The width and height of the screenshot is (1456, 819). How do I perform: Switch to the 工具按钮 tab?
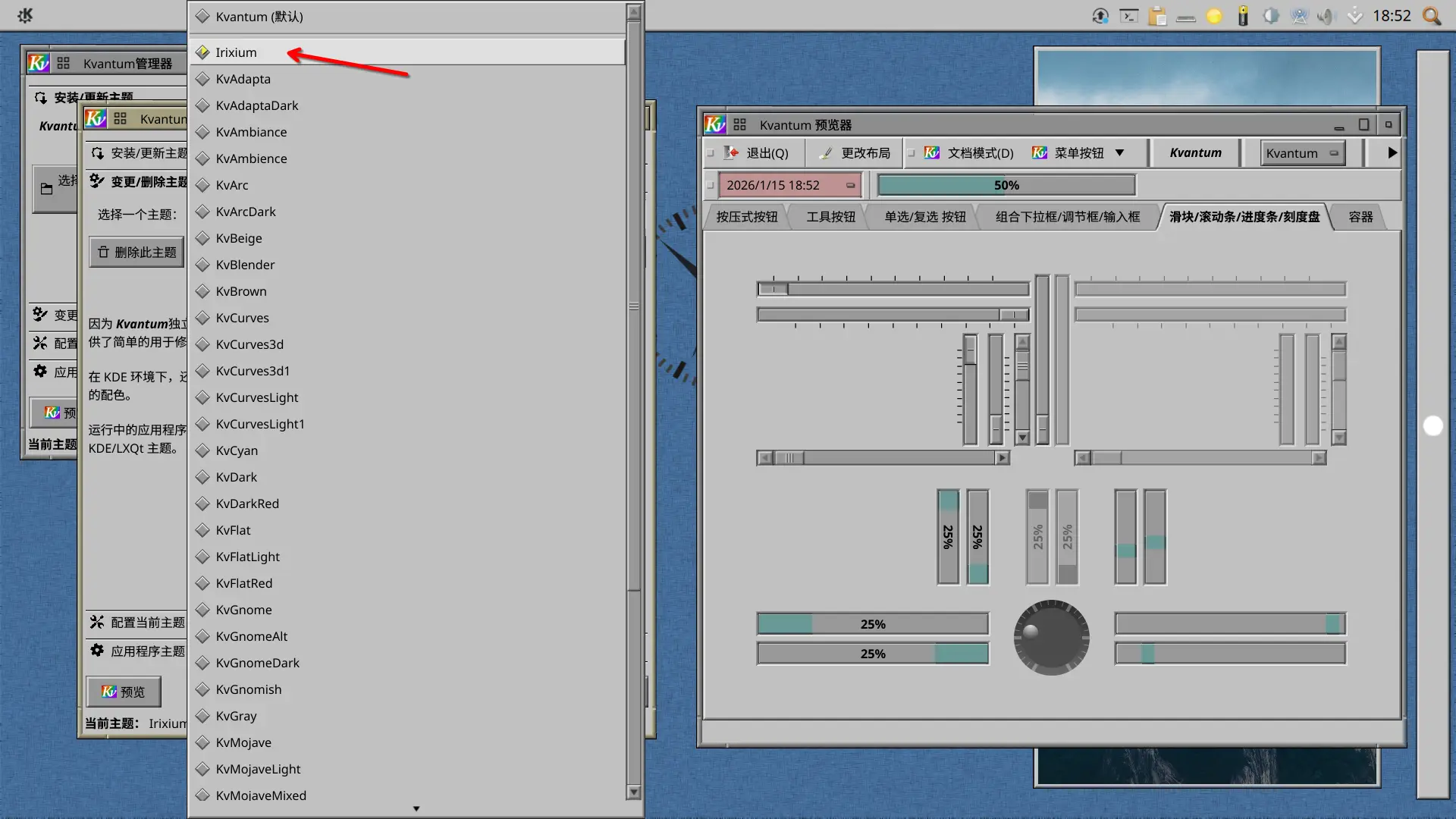(x=830, y=217)
